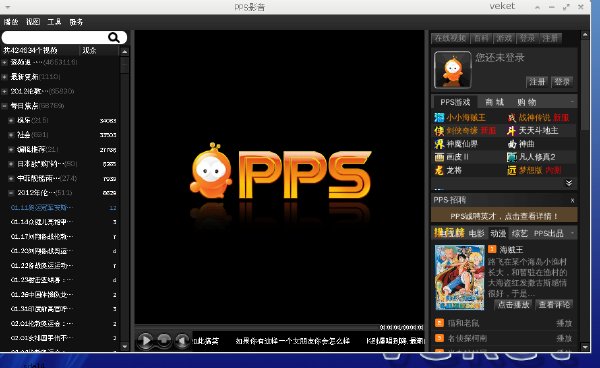Select the 01.14 video list item
This screenshot has width=600, height=368.
[x=63, y=222]
